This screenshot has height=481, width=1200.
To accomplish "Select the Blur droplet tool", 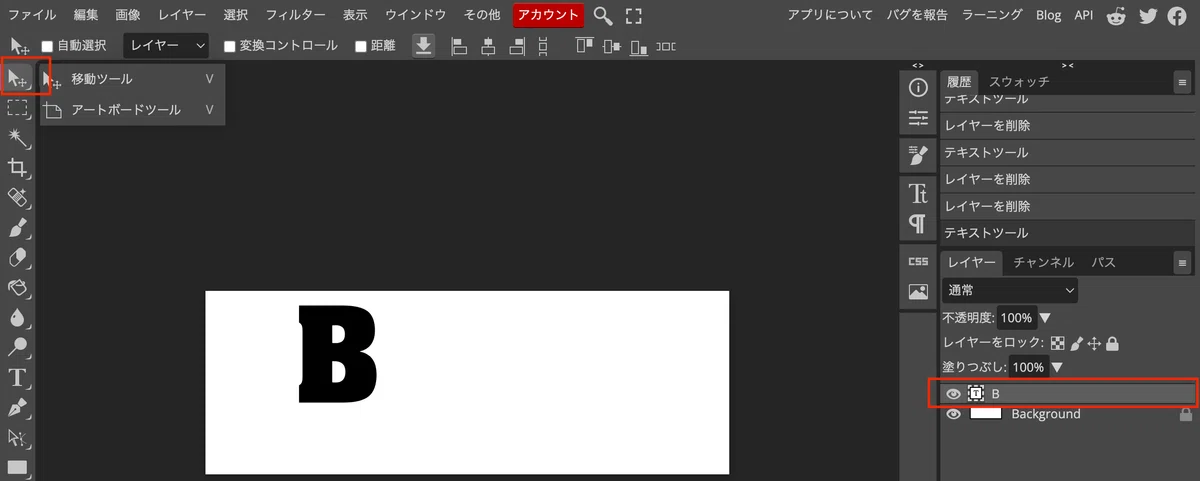I will pos(17,318).
